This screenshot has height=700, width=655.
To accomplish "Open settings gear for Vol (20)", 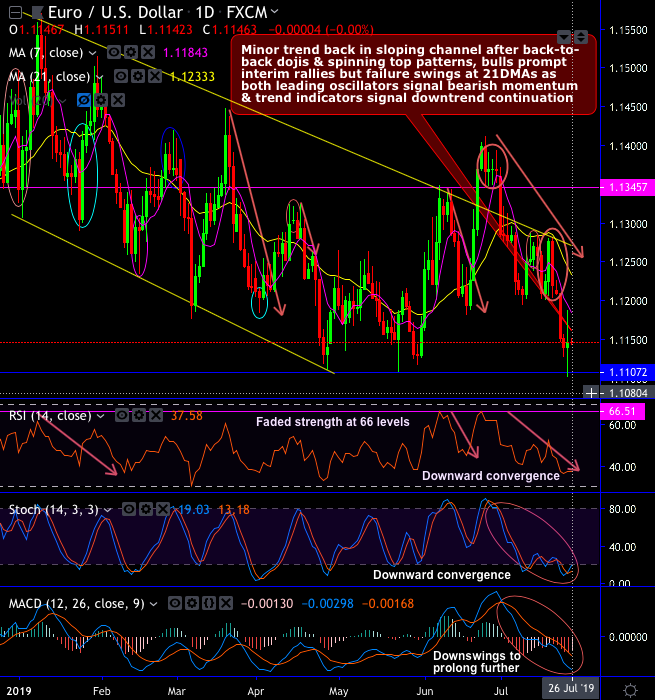I will [x=101, y=100].
